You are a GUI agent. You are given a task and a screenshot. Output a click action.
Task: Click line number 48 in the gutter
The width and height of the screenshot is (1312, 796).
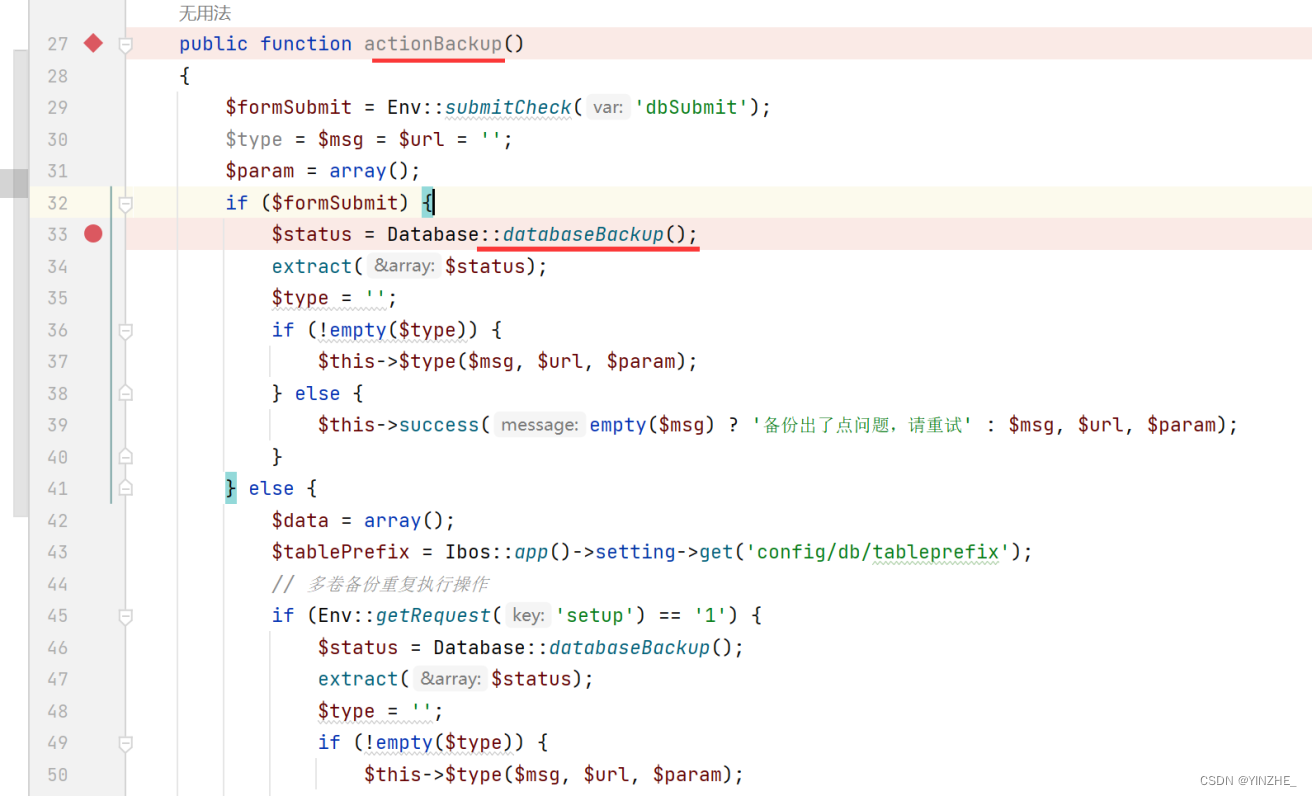[x=58, y=711]
